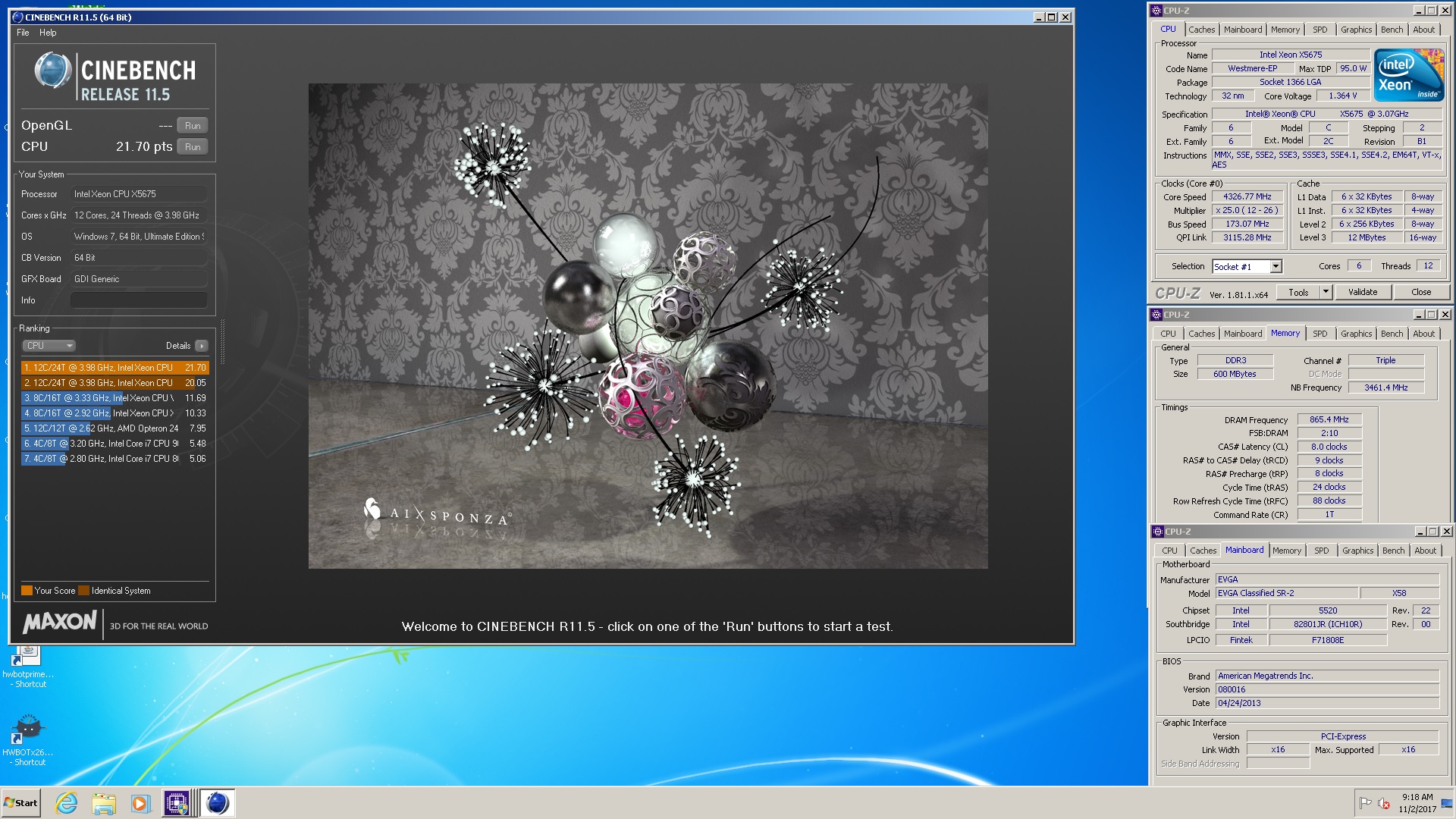Switch to Cinebench via its taskbar icon
The width and height of the screenshot is (1456, 819).
click(217, 803)
